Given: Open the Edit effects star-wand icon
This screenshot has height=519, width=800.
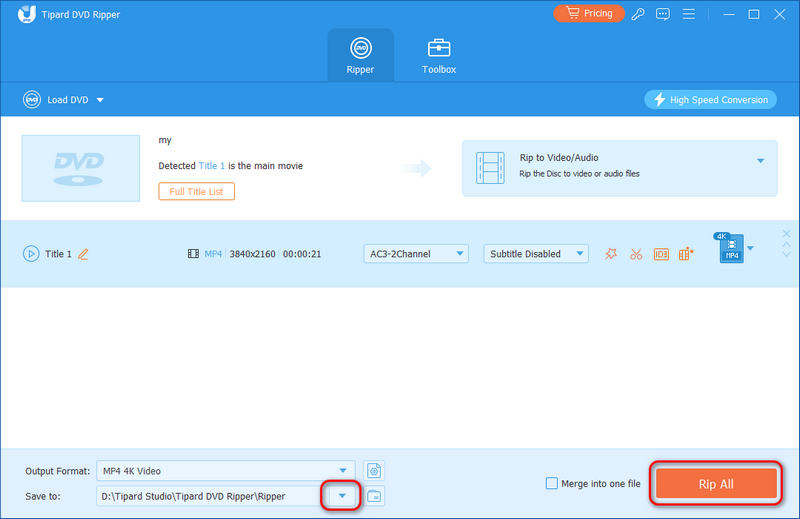Looking at the screenshot, I should (x=611, y=254).
